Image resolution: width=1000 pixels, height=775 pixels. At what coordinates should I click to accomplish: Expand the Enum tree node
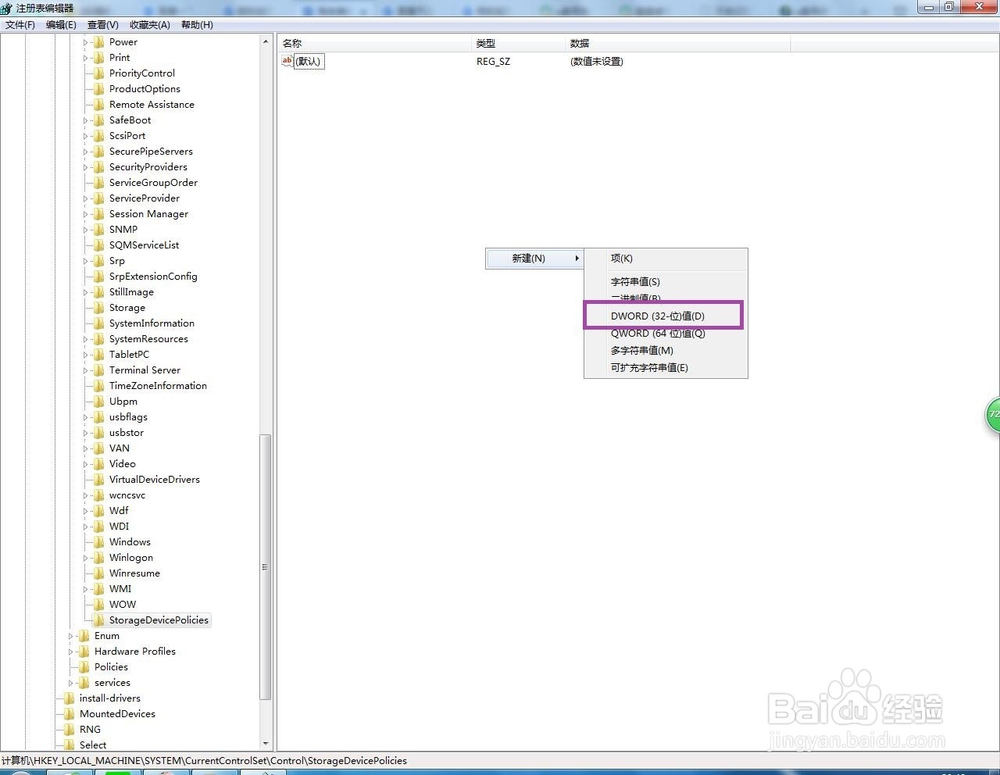(71, 637)
